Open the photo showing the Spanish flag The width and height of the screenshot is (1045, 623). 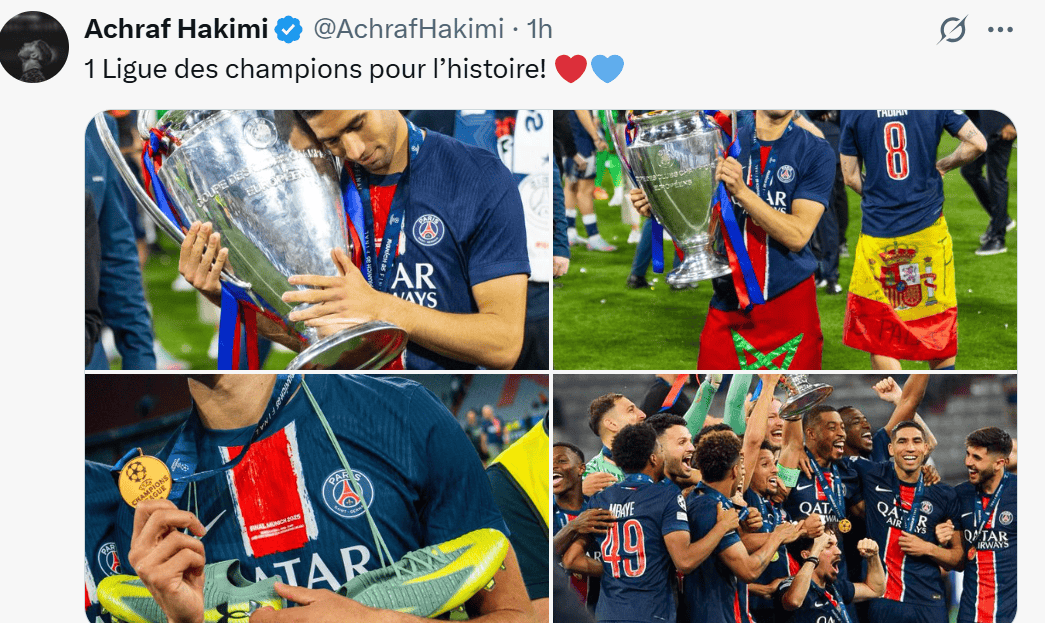coord(785,240)
